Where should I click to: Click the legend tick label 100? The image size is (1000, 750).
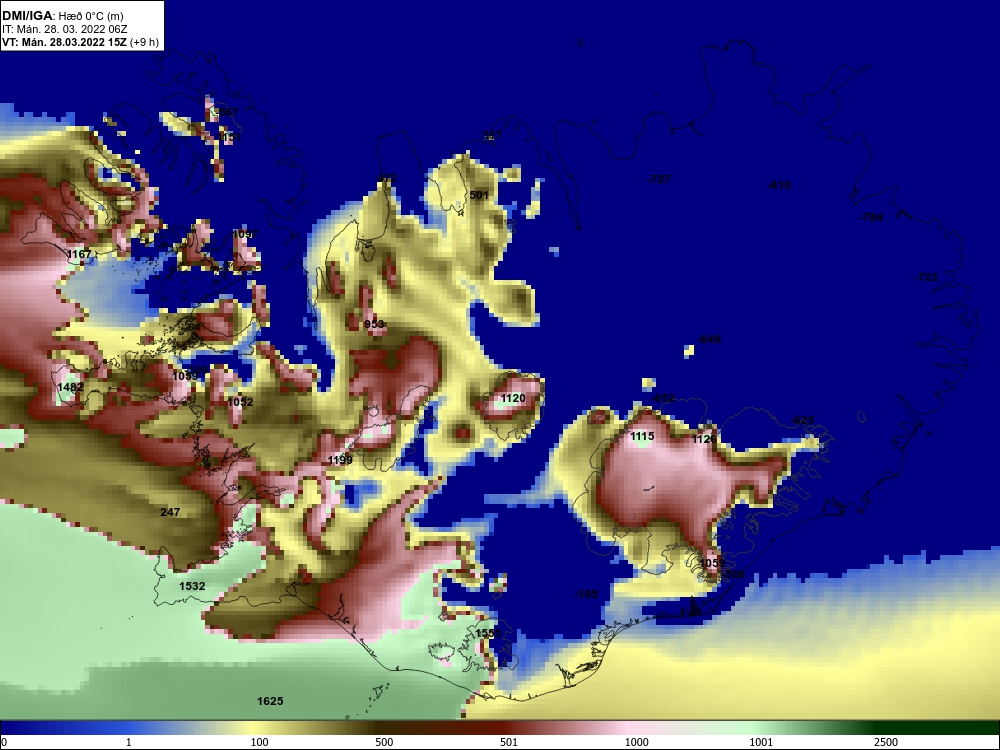(x=259, y=742)
